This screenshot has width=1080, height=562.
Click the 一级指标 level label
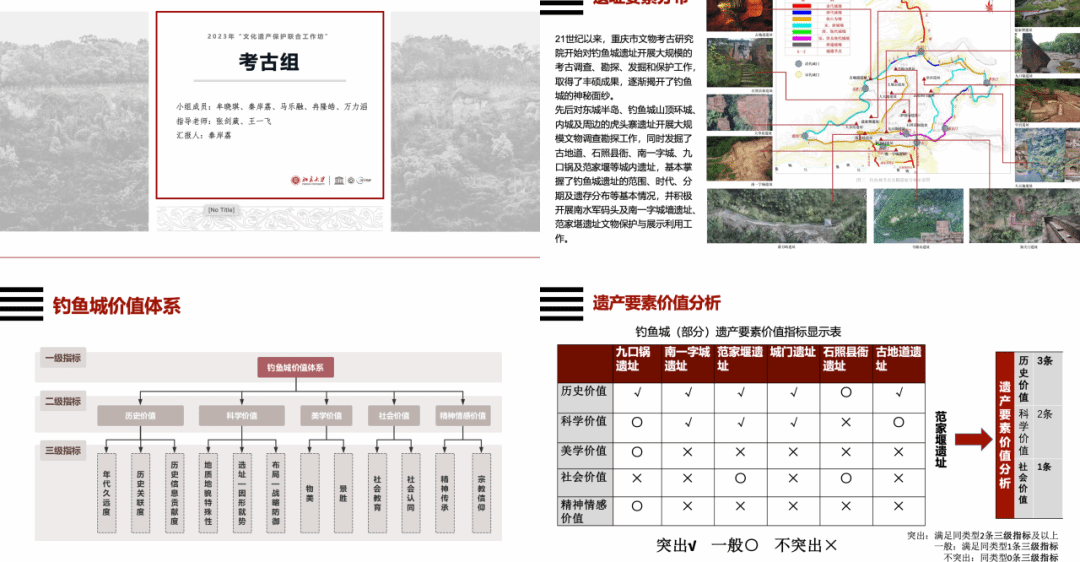62,358
